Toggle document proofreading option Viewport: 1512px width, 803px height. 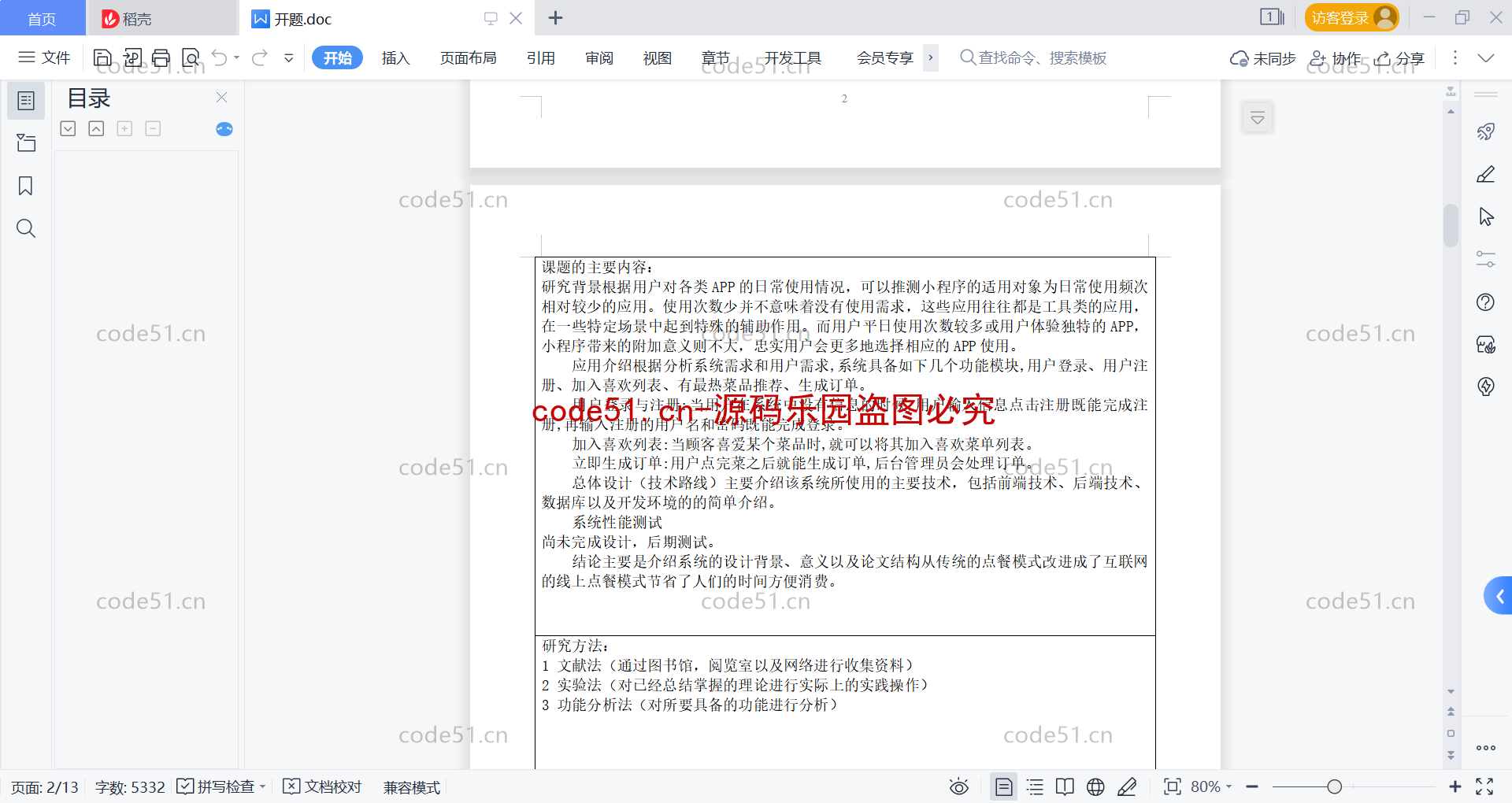coord(322,786)
